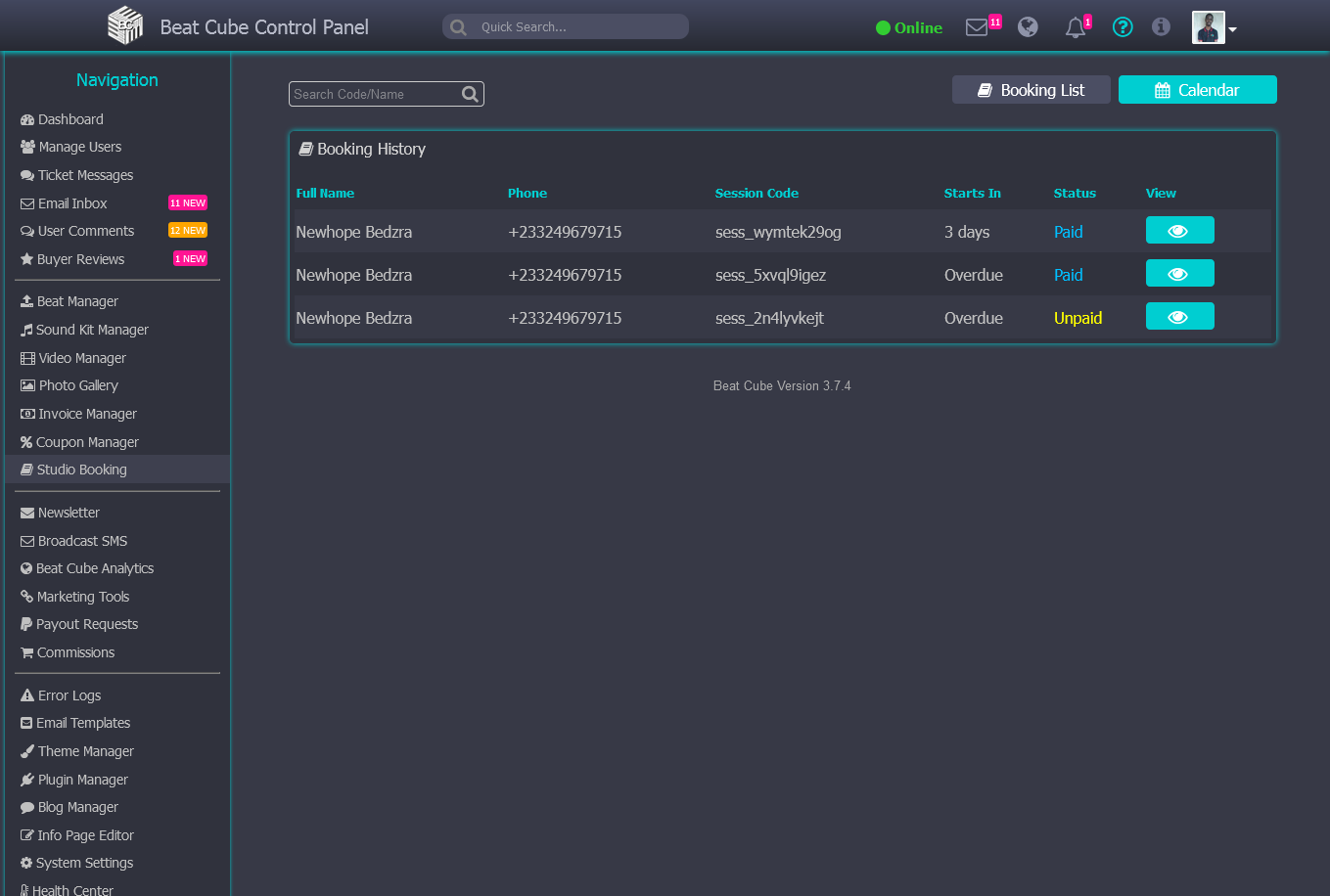
Task: Click the Info Page Editor pencil icon
Action: (x=27, y=835)
